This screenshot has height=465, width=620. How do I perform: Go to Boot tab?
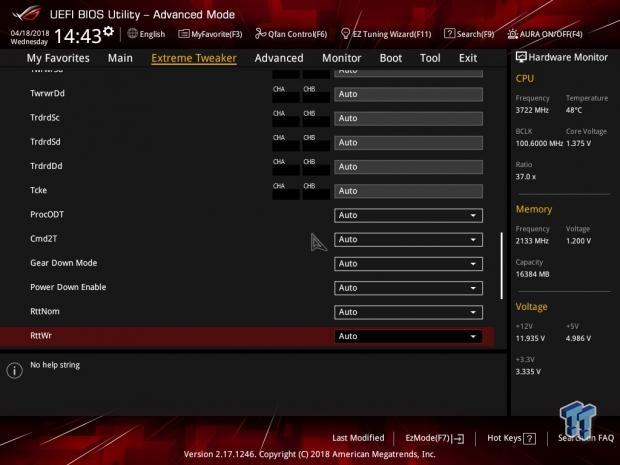[391, 58]
